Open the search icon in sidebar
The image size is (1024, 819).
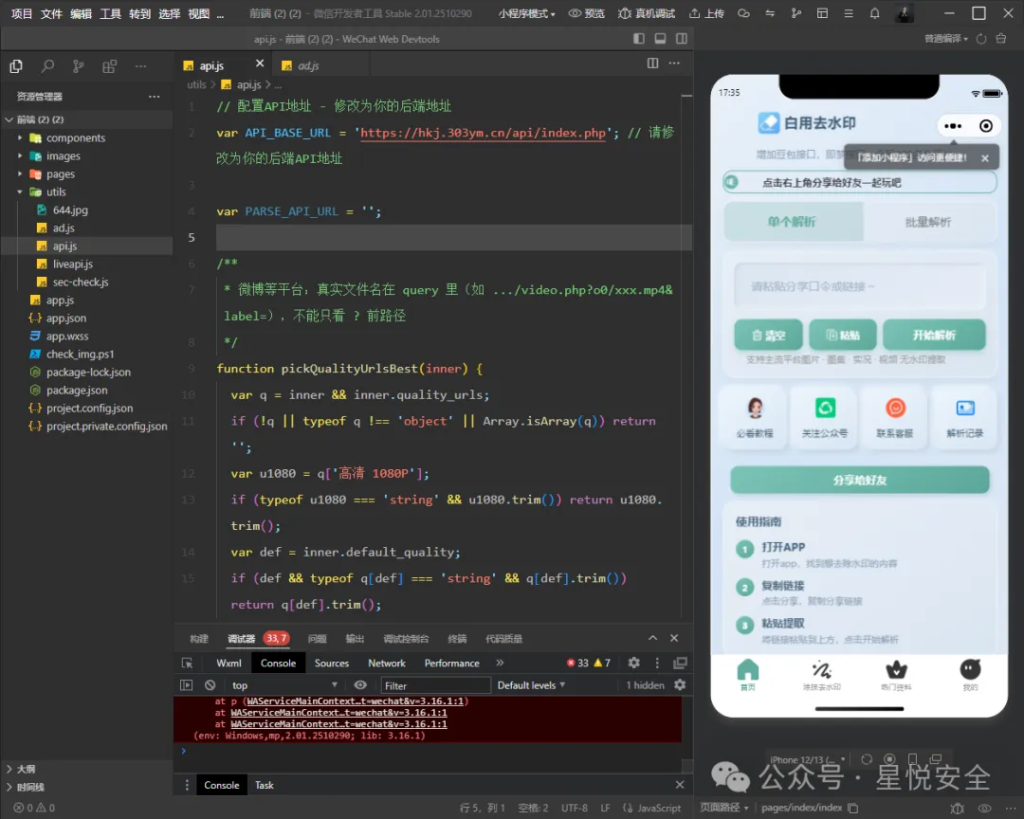tap(48, 66)
